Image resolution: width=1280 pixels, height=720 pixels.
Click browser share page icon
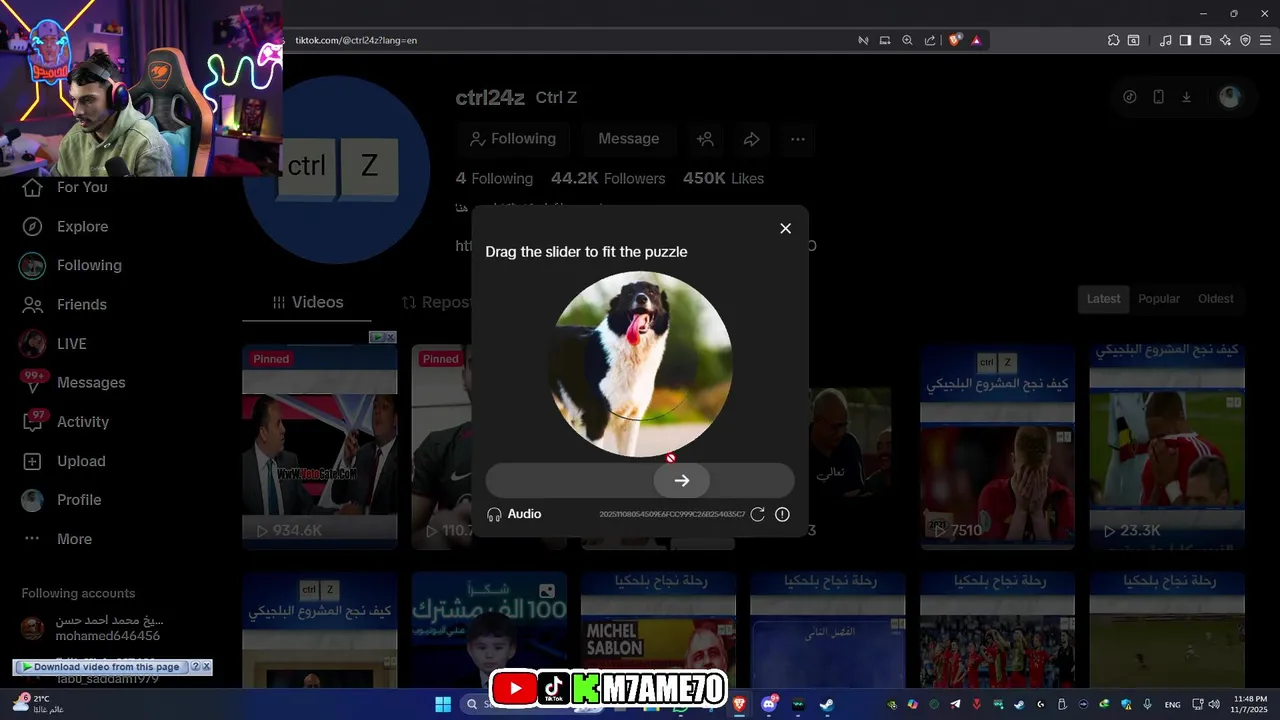click(x=930, y=40)
